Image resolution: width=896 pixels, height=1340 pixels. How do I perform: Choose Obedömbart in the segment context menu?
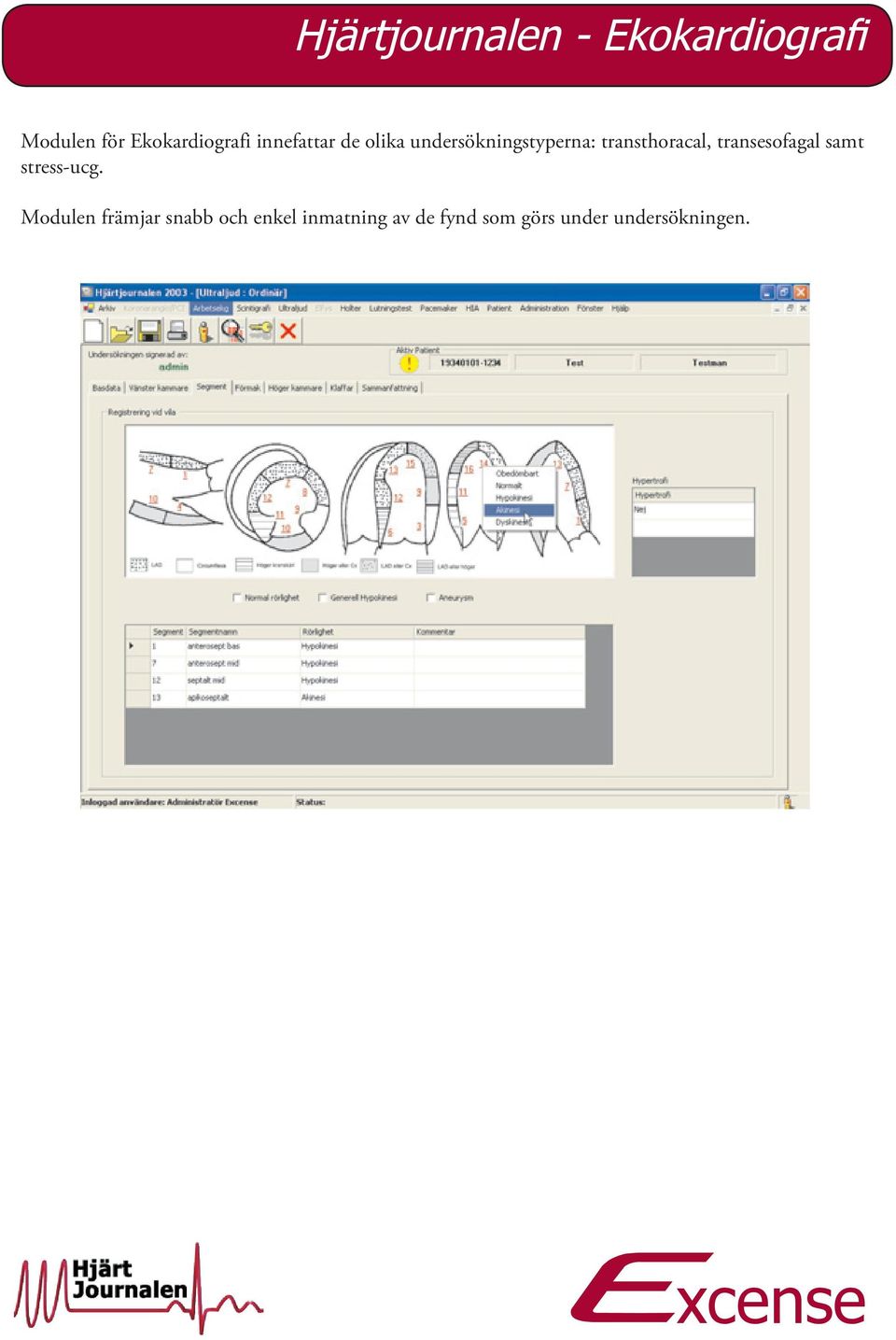pyautogui.click(x=519, y=473)
